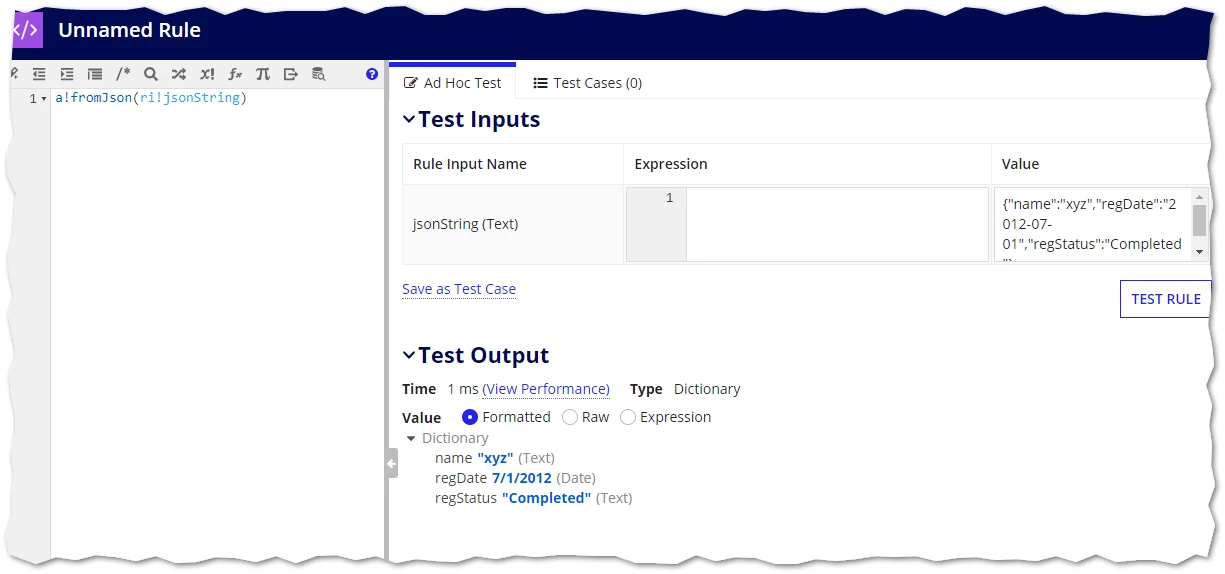1225x574 pixels.
Task: Open the database query editor icon
Action: click(319, 74)
